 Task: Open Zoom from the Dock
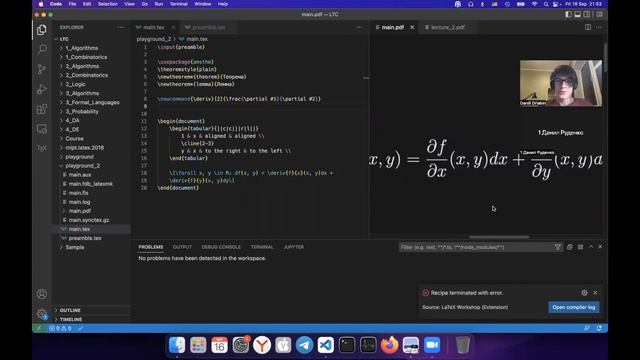pos(432,345)
